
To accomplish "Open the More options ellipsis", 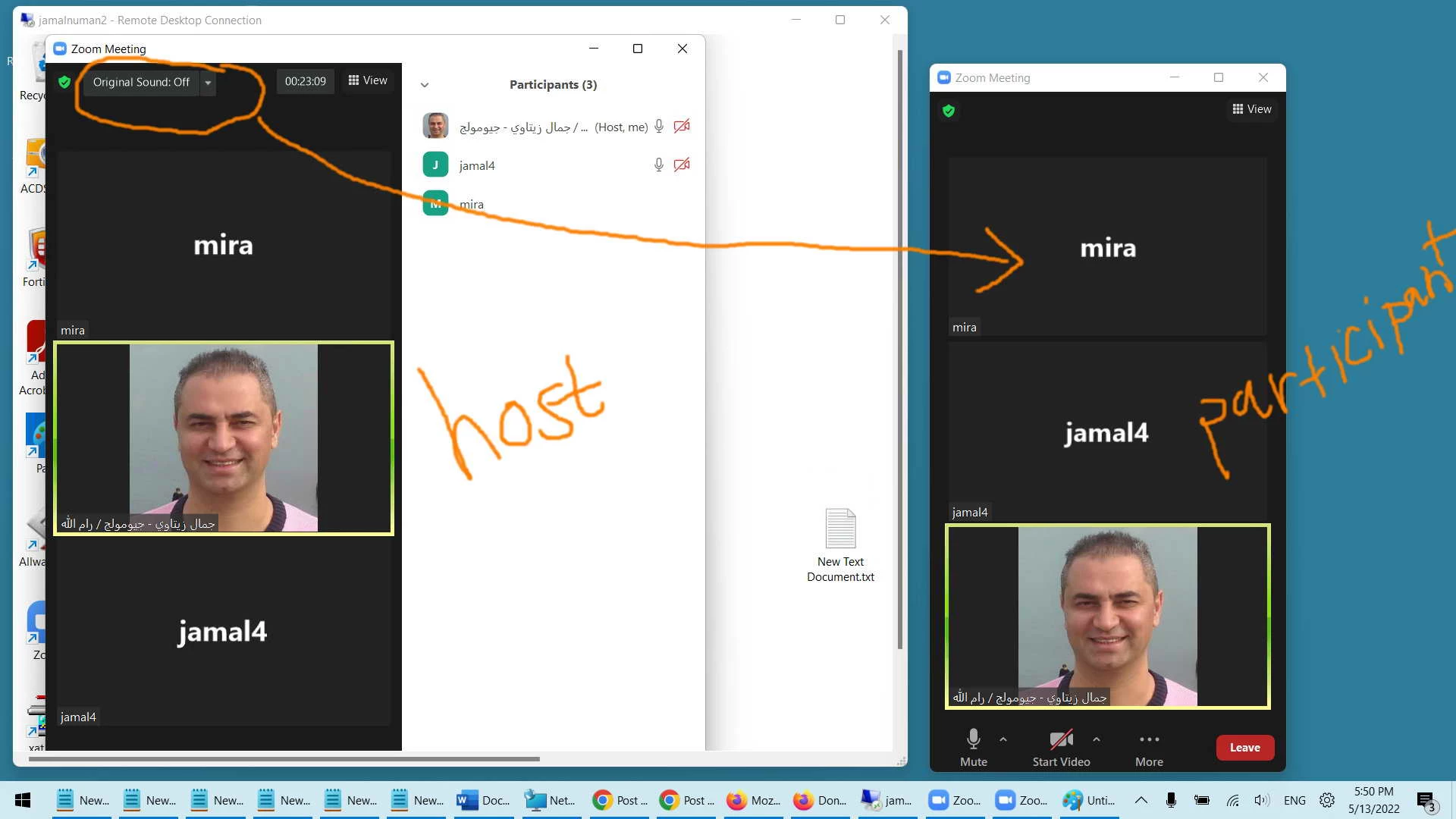I will tap(1149, 739).
